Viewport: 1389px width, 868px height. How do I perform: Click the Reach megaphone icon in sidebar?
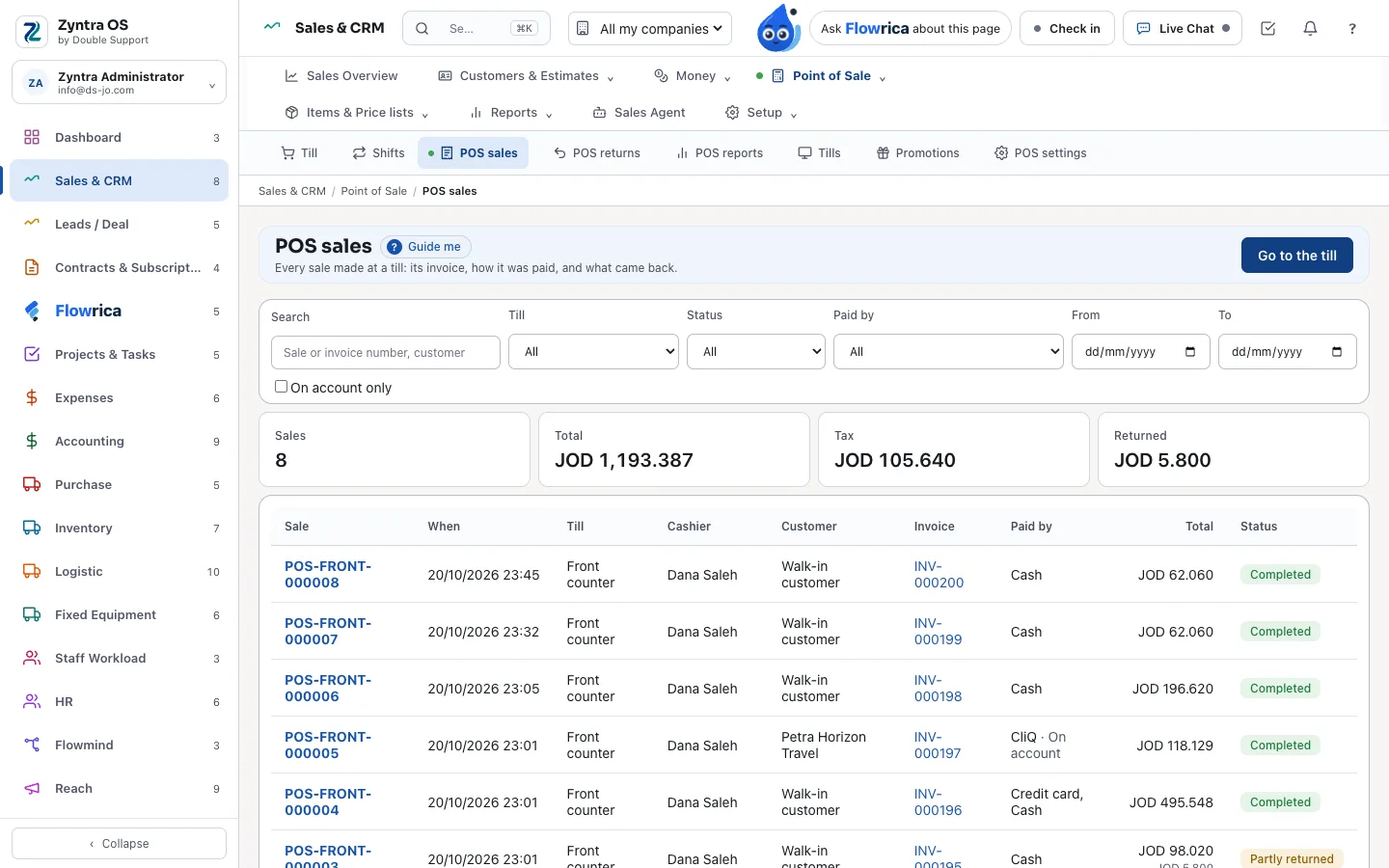[32, 788]
